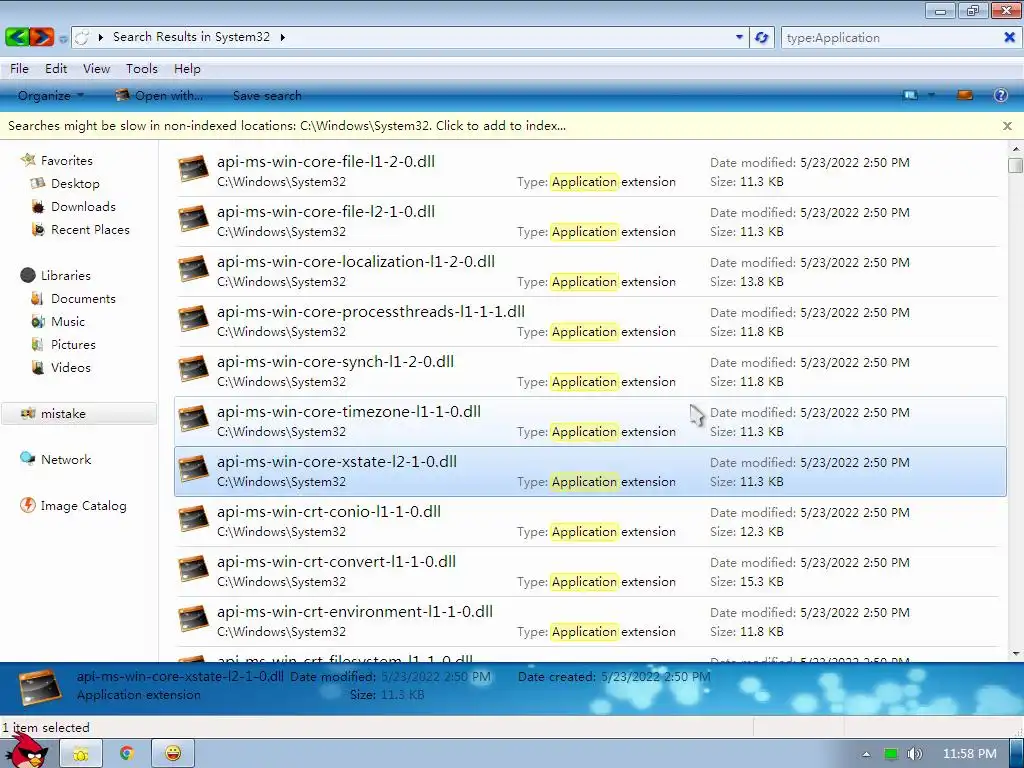Go forward with the orange Forward arrow

(41, 37)
